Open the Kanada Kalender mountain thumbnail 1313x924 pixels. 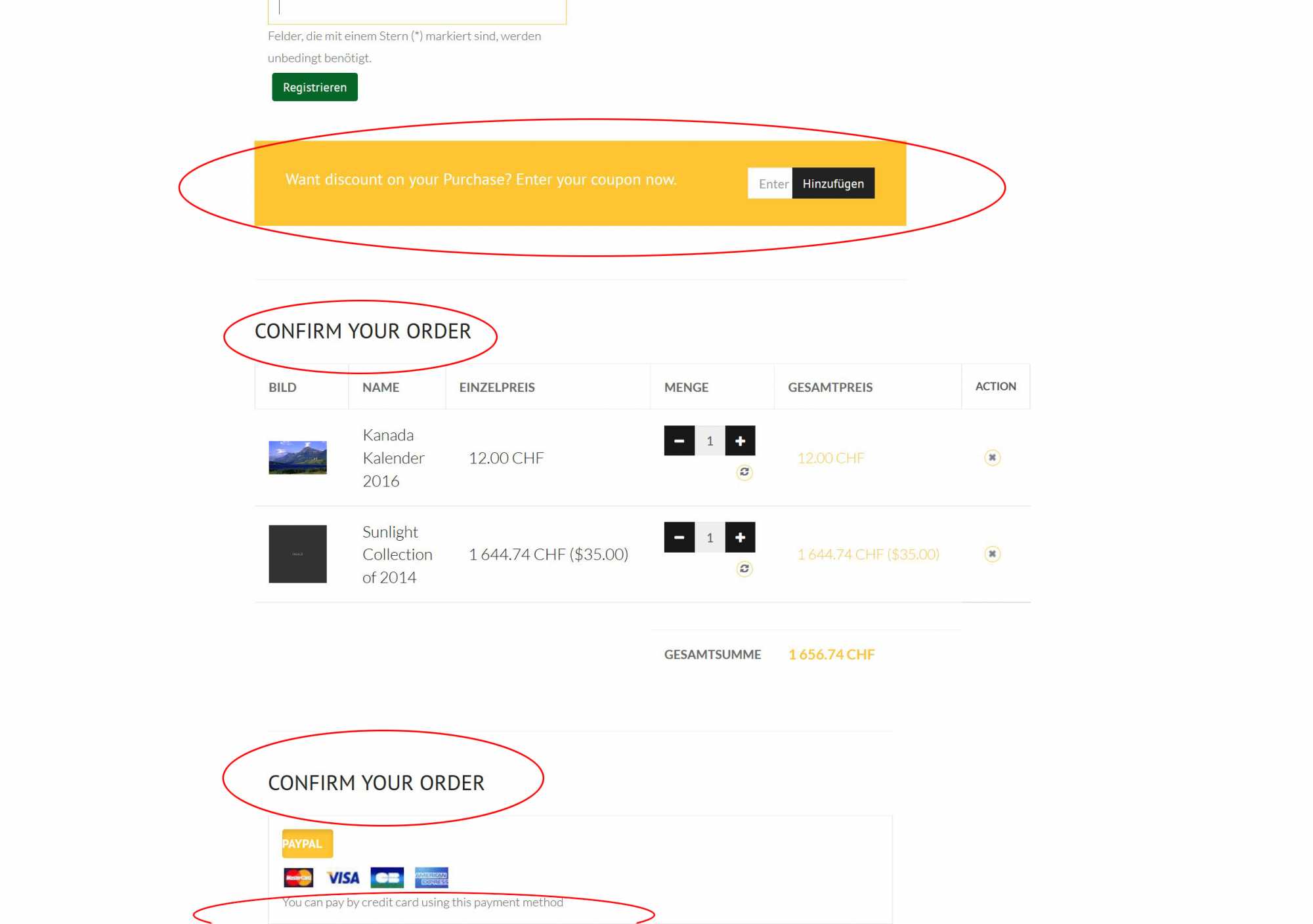pos(297,457)
